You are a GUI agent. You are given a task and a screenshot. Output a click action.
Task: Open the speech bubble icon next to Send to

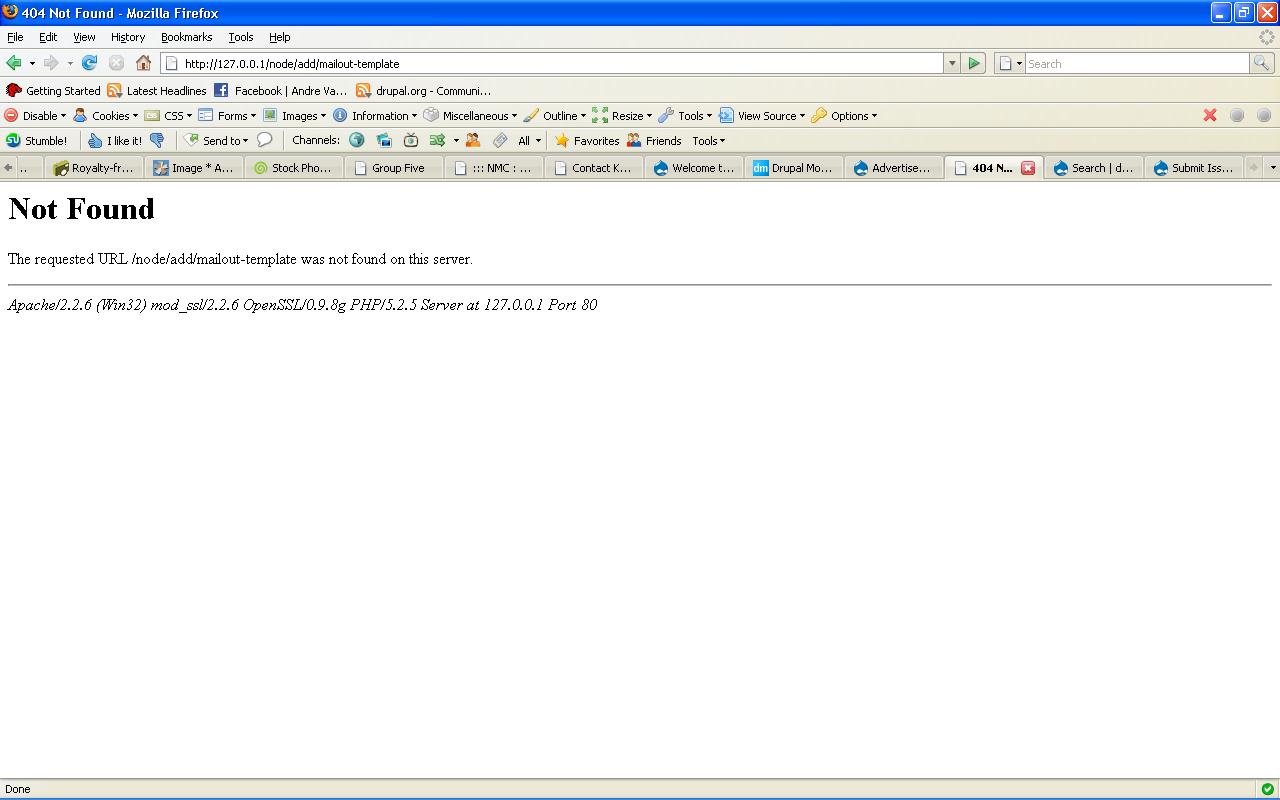point(263,140)
